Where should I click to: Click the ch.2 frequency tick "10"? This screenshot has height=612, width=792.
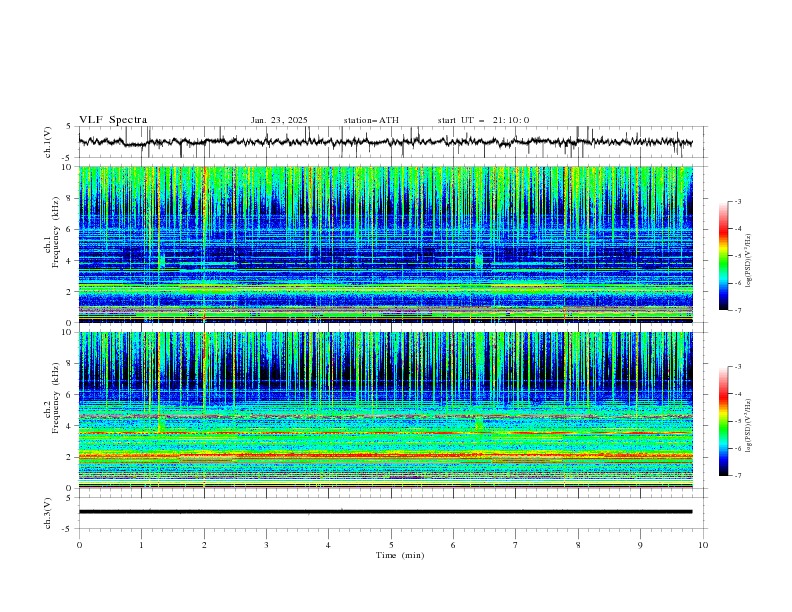[x=68, y=332]
